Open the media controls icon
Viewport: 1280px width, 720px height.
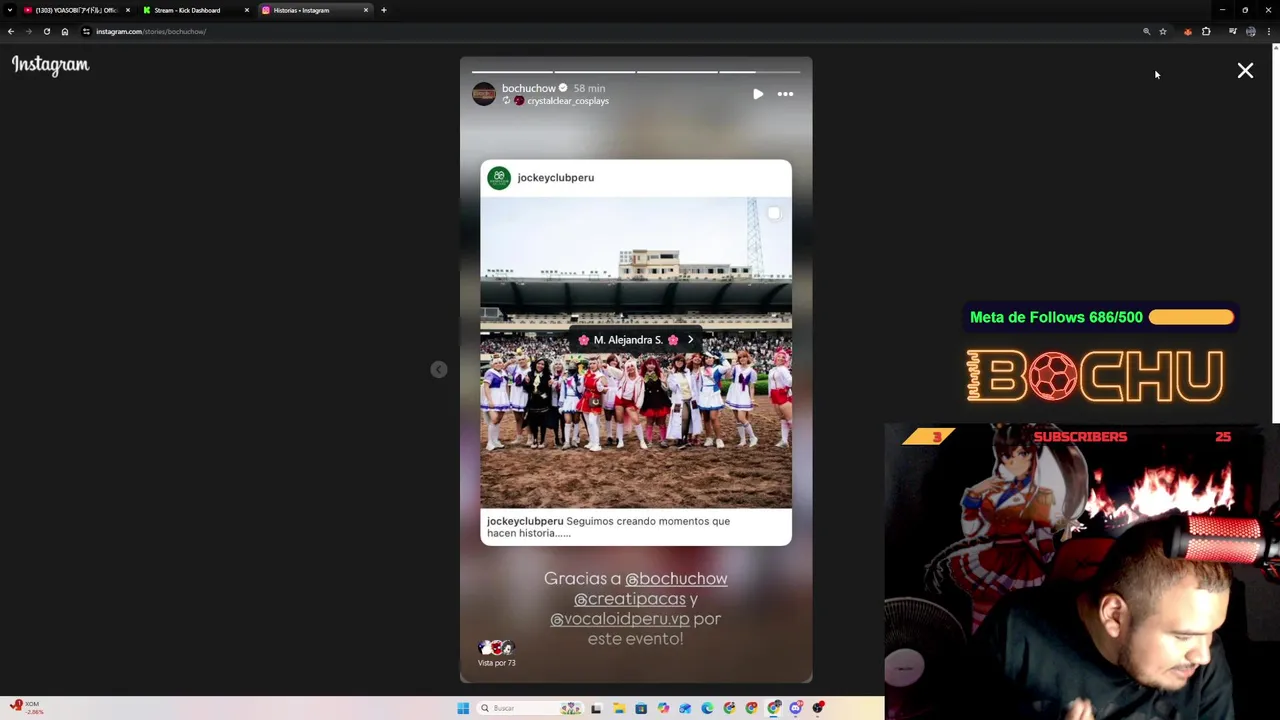coord(1233,31)
